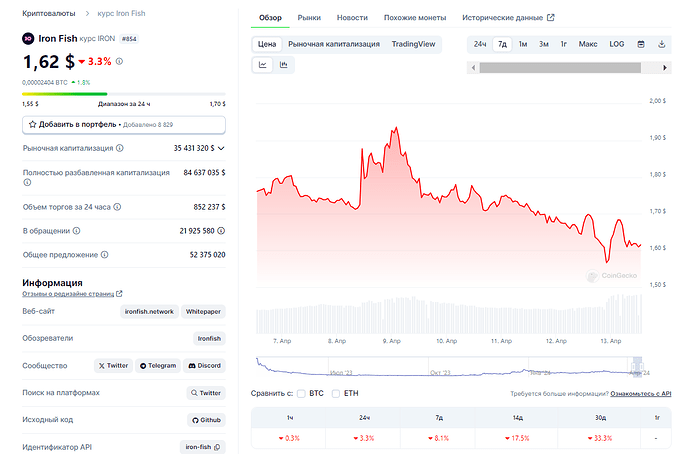Open info icon next to 3.3% change
The image size is (690, 454).
[119, 62]
